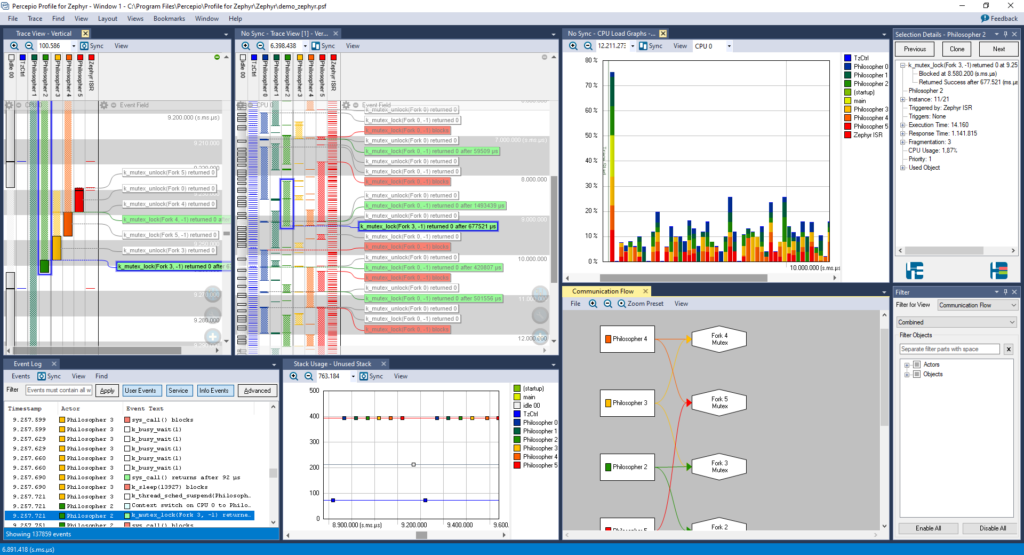Viewport: 1024px width, 555px height.
Task: Switch to the Event Log tab
Action: pyautogui.click(x=27, y=364)
